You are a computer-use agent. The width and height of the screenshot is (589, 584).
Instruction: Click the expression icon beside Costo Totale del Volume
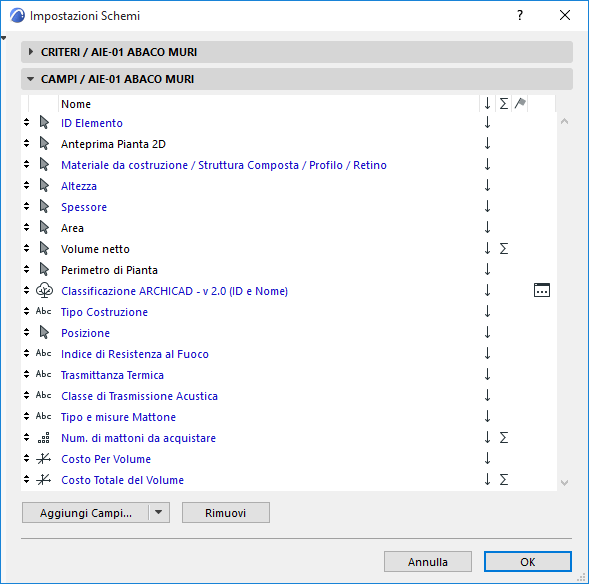click(x=44, y=480)
